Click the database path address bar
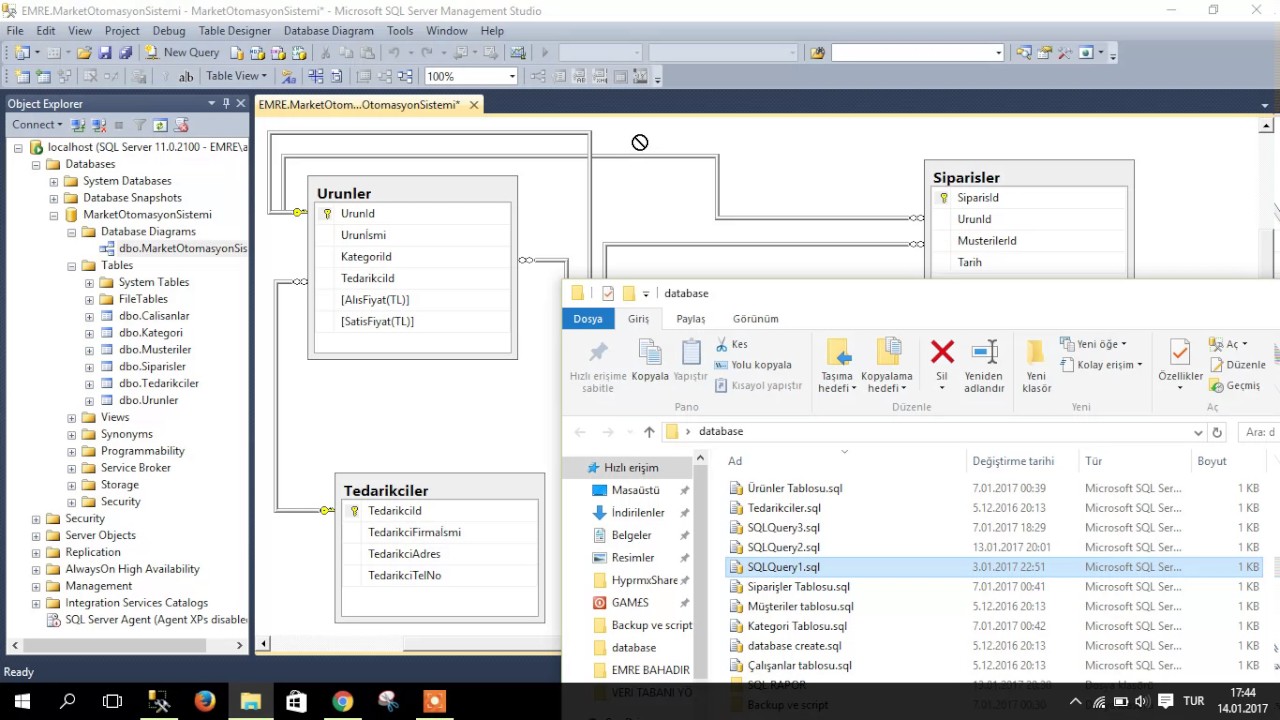The height and width of the screenshot is (720, 1280). point(935,432)
